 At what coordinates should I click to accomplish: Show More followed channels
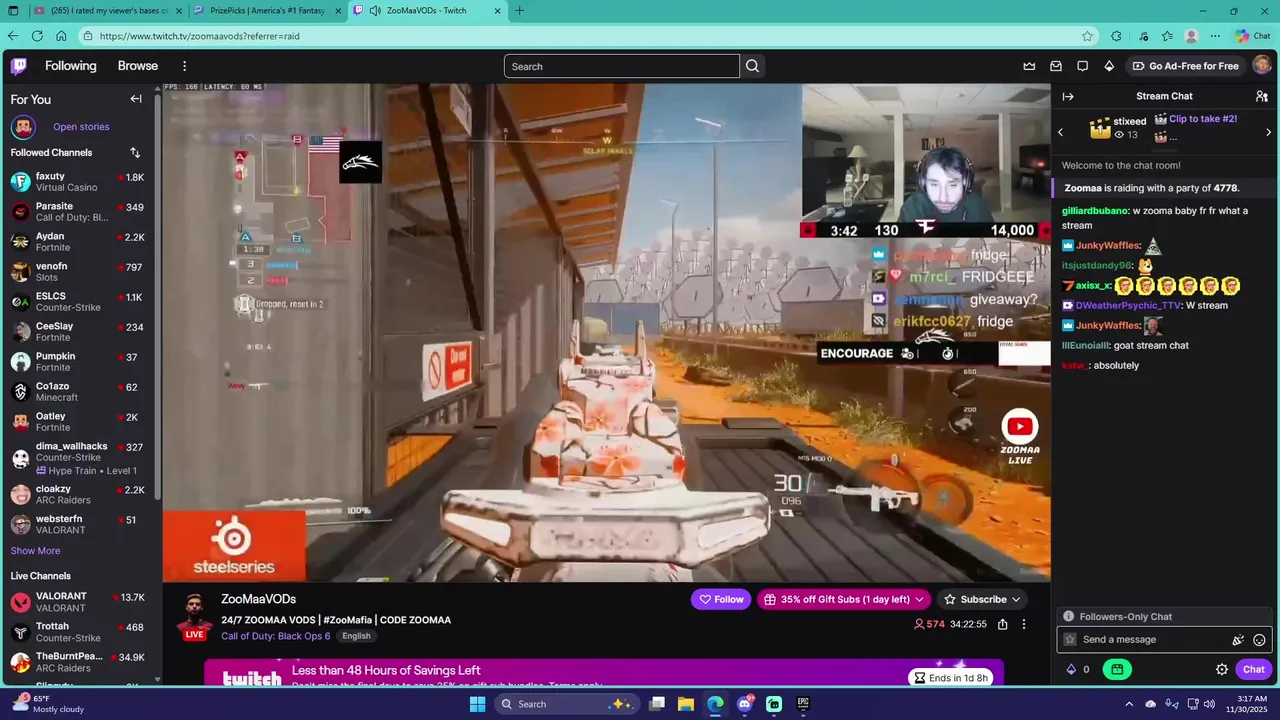pyautogui.click(x=35, y=551)
